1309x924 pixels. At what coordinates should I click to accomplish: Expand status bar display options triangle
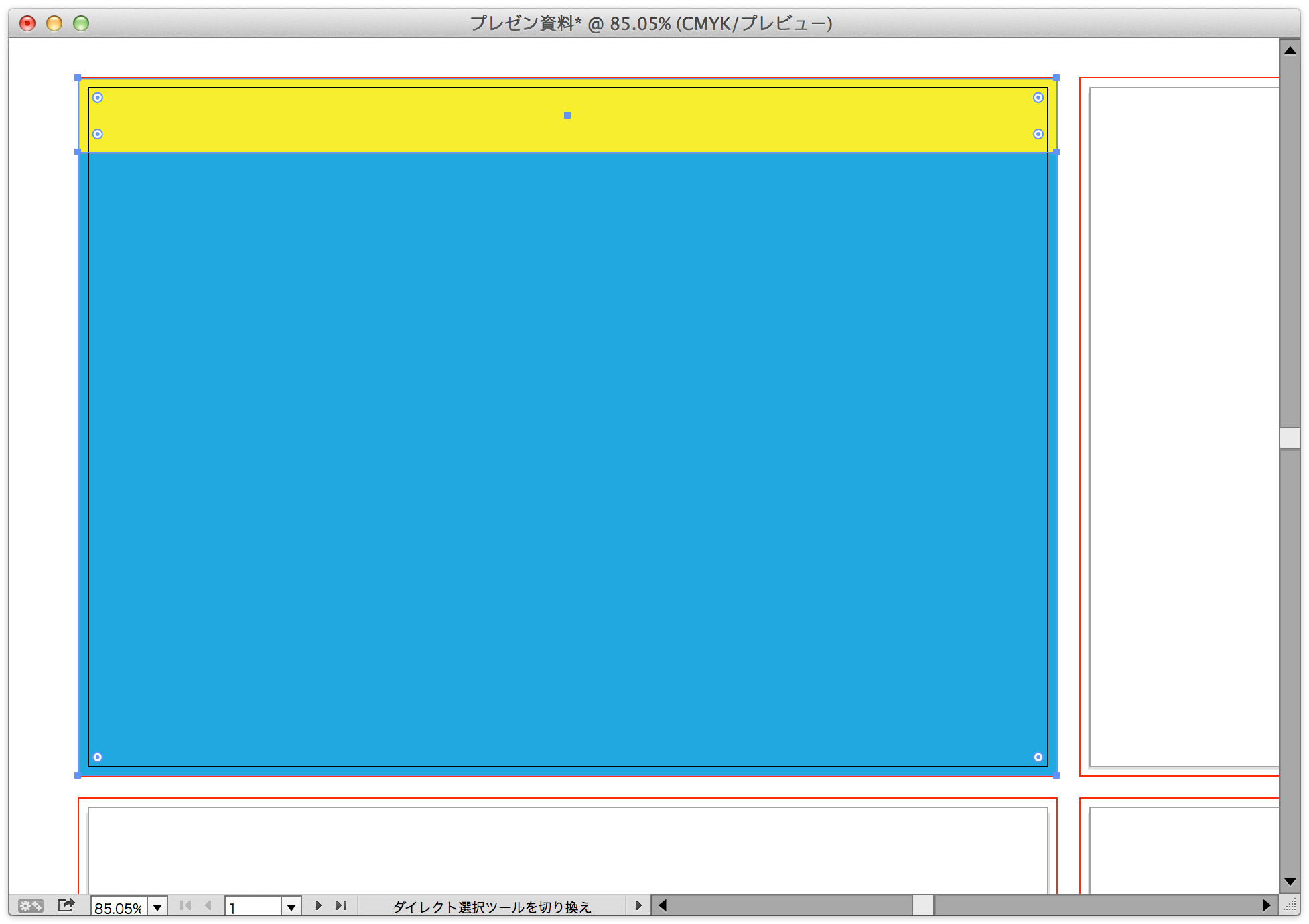point(638,906)
